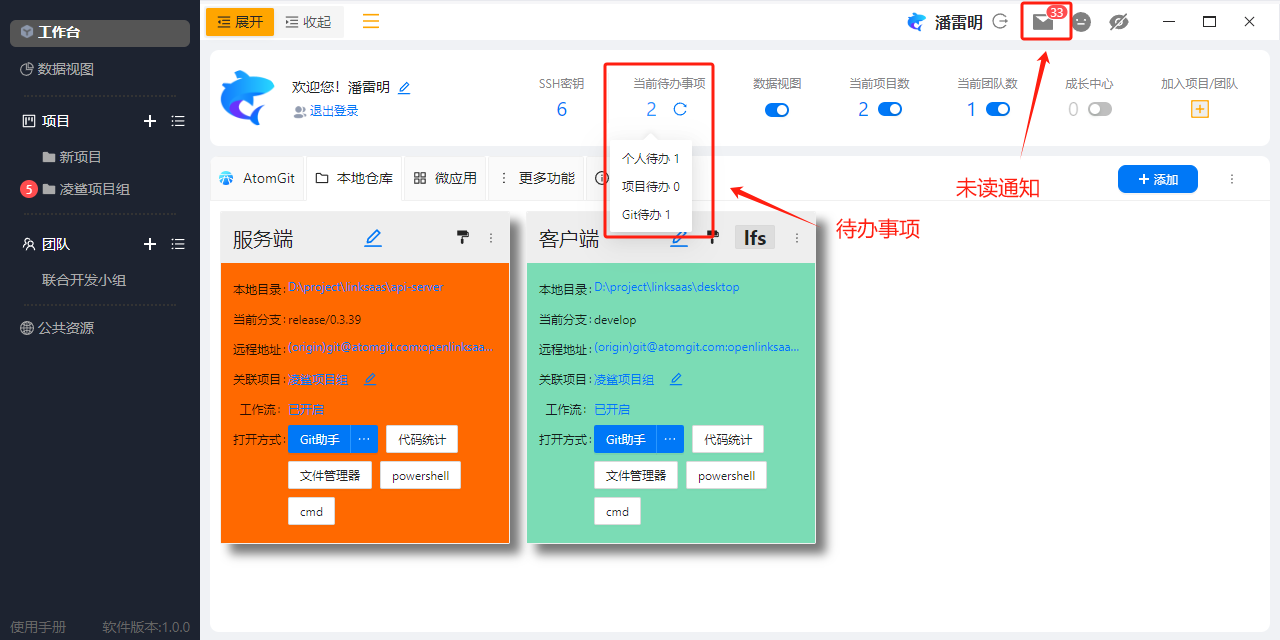
Task: Click 代码统计 on the 客户端 card
Action: [x=728, y=439]
